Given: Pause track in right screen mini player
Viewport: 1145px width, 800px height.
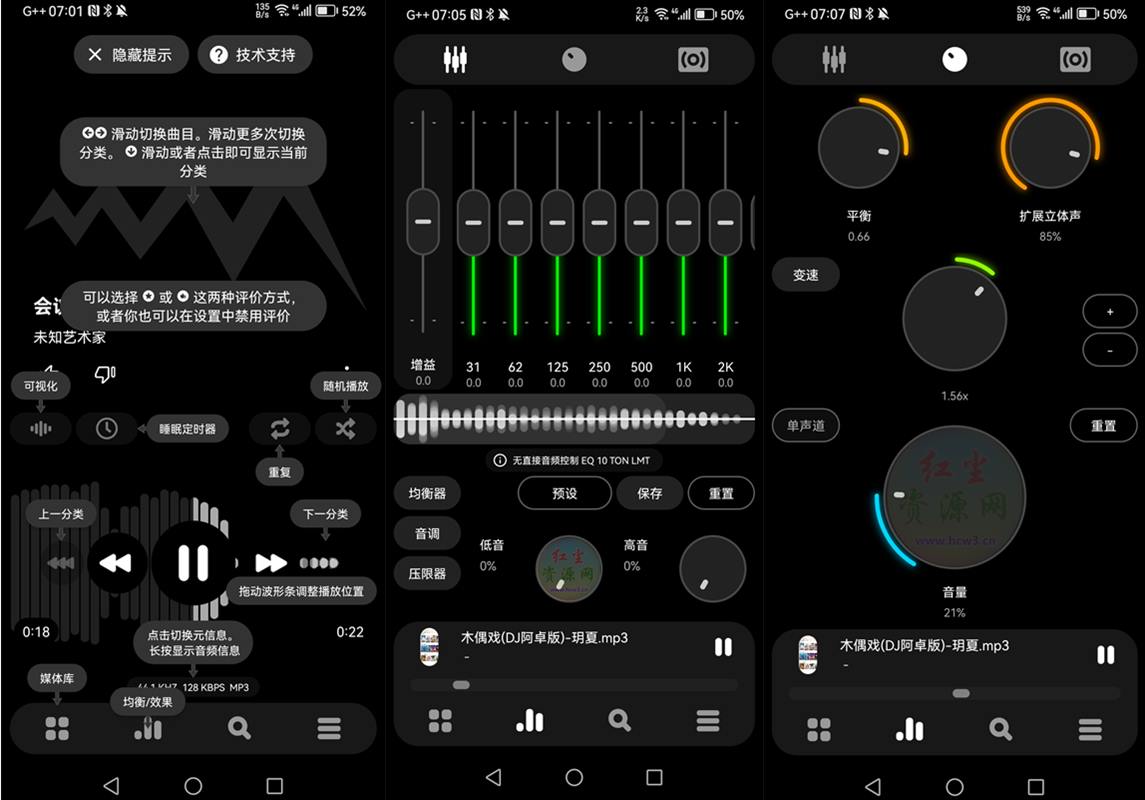Looking at the screenshot, I should [1106, 655].
